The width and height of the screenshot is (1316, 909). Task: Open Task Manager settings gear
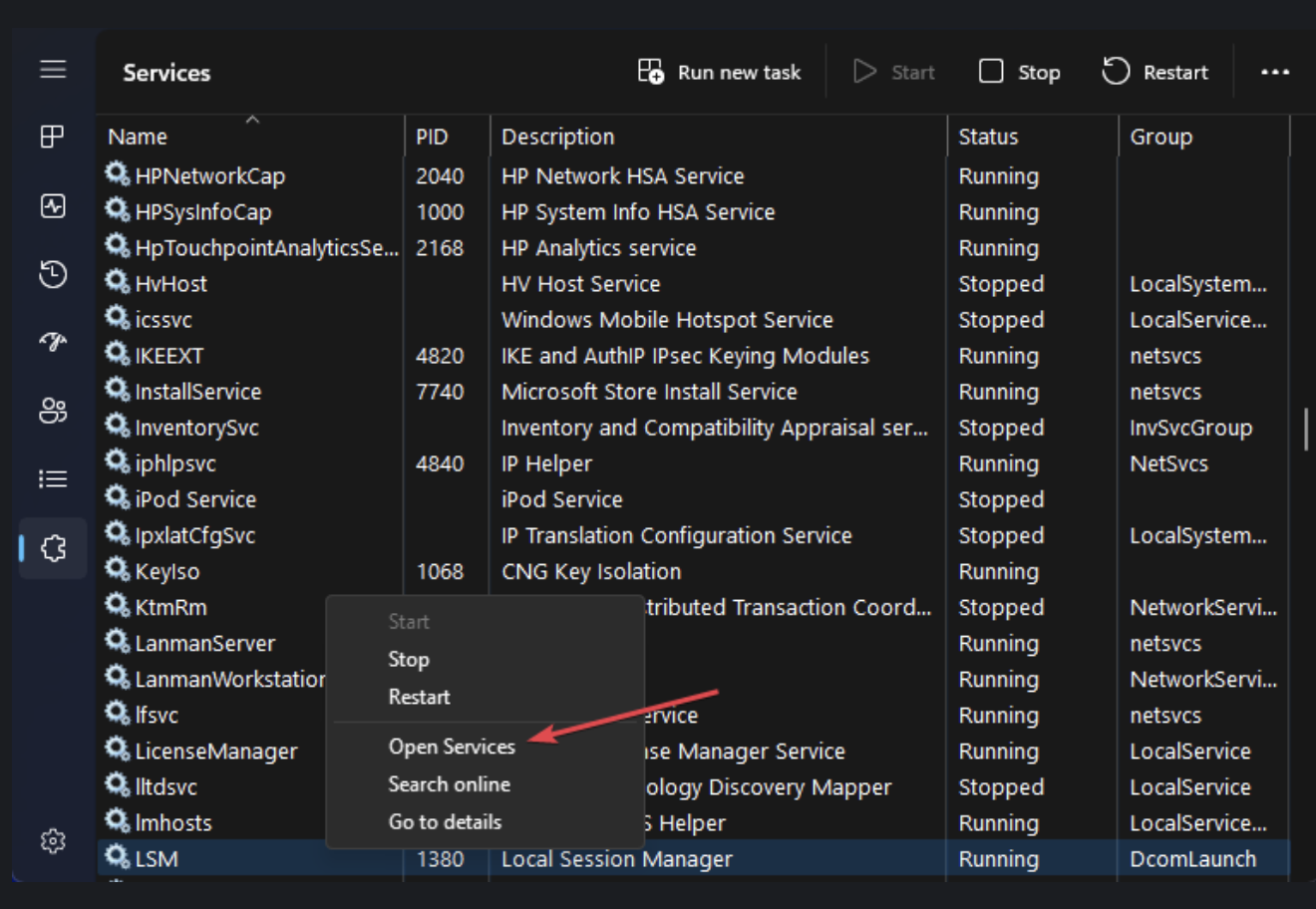click(53, 841)
